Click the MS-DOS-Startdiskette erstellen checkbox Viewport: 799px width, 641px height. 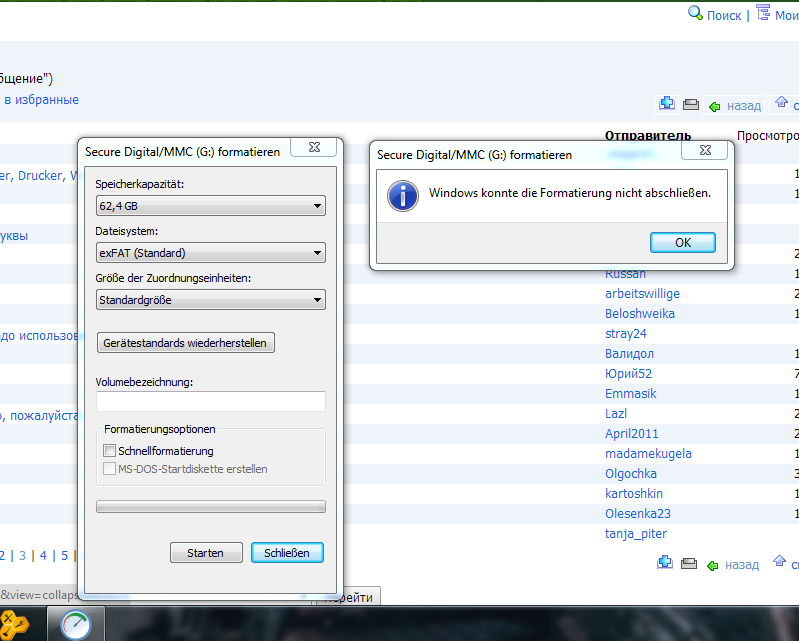click(110, 469)
